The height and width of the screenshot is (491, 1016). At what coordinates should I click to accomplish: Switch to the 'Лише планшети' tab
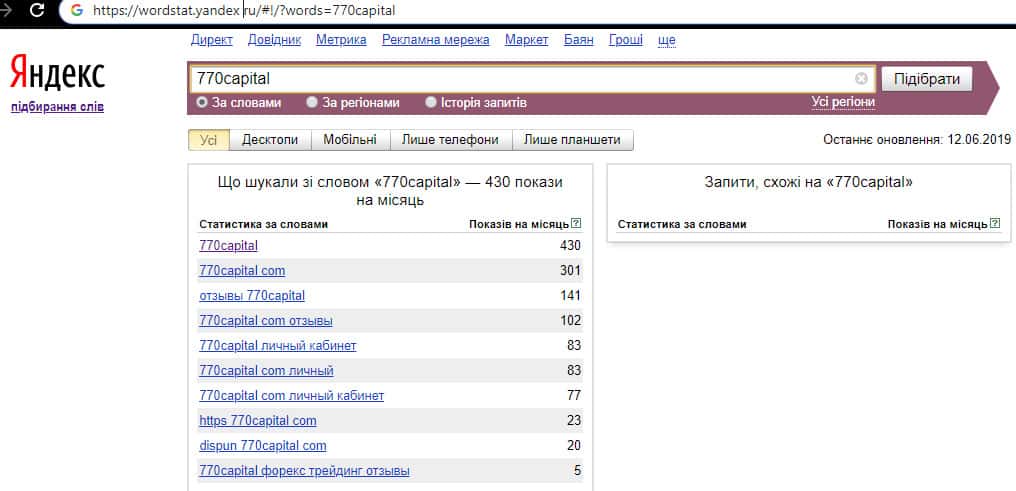[x=573, y=140]
